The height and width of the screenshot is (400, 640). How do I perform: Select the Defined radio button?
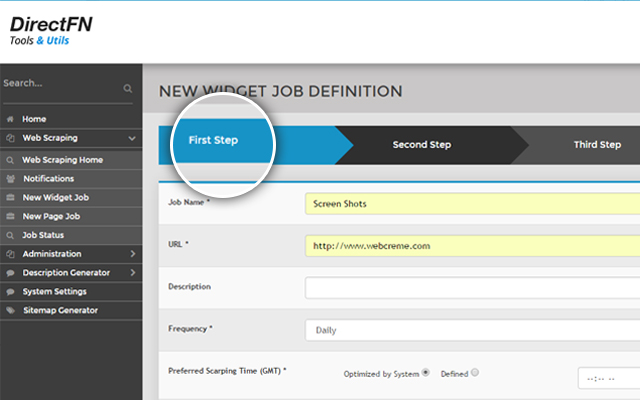475,372
